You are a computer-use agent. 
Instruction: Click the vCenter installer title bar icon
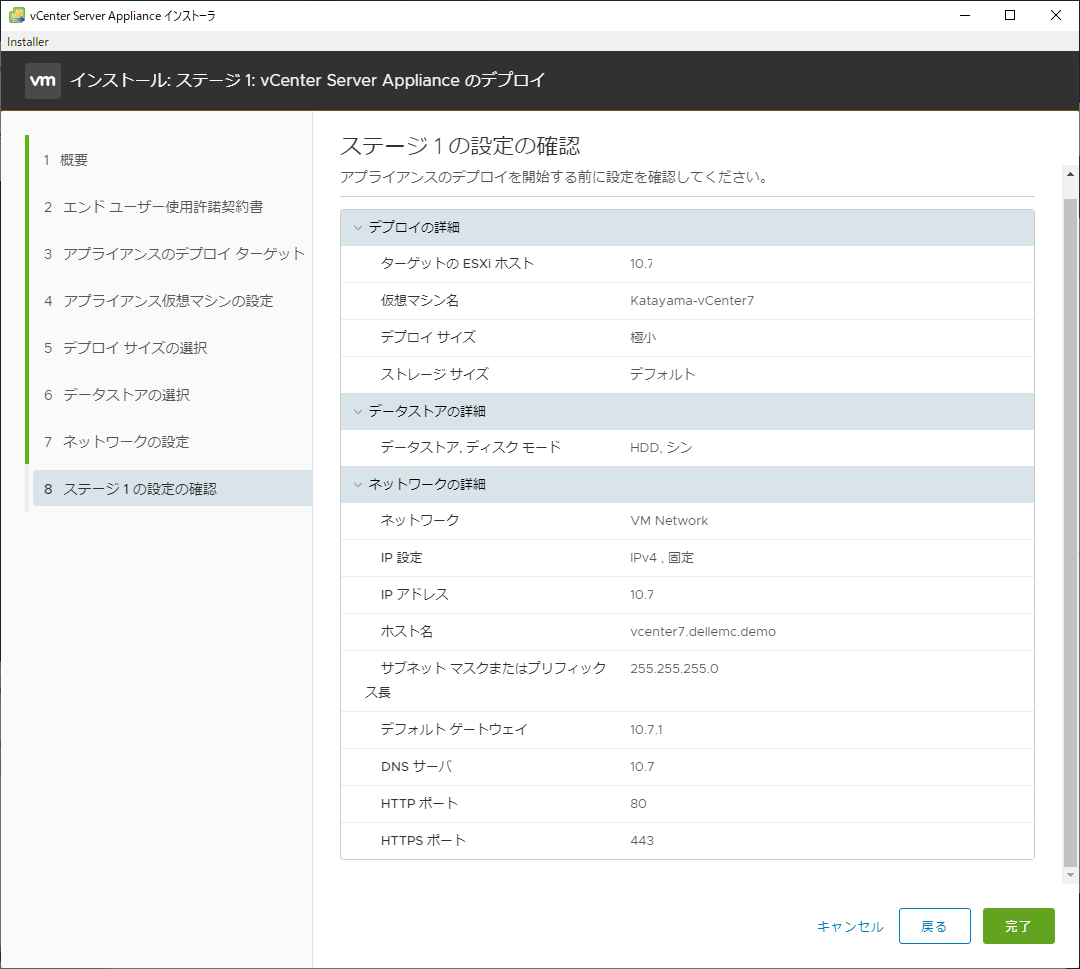17,15
